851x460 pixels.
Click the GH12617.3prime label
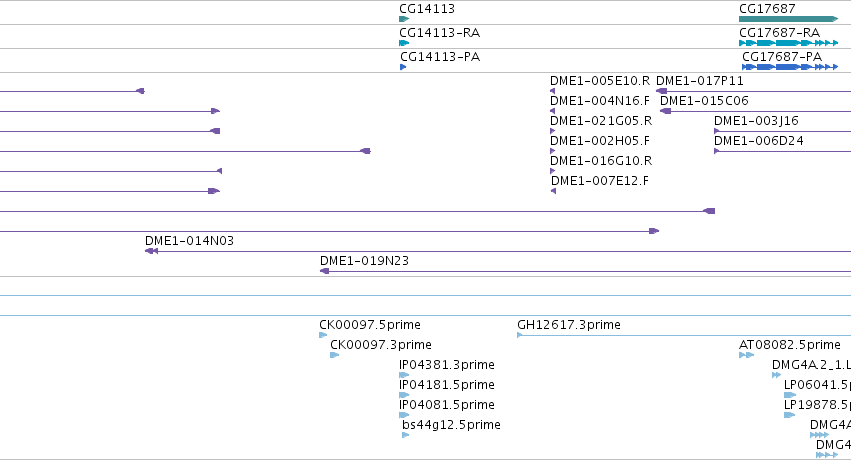point(569,325)
